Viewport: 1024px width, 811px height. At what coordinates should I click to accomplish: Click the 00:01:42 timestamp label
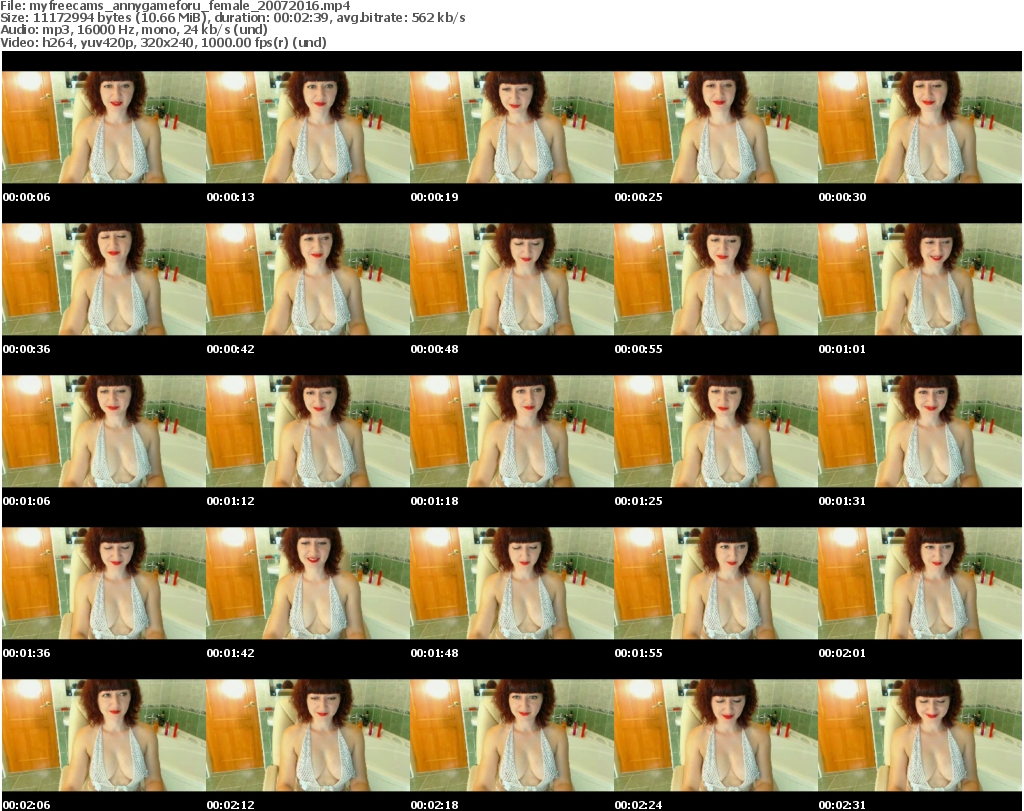point(231,653)
